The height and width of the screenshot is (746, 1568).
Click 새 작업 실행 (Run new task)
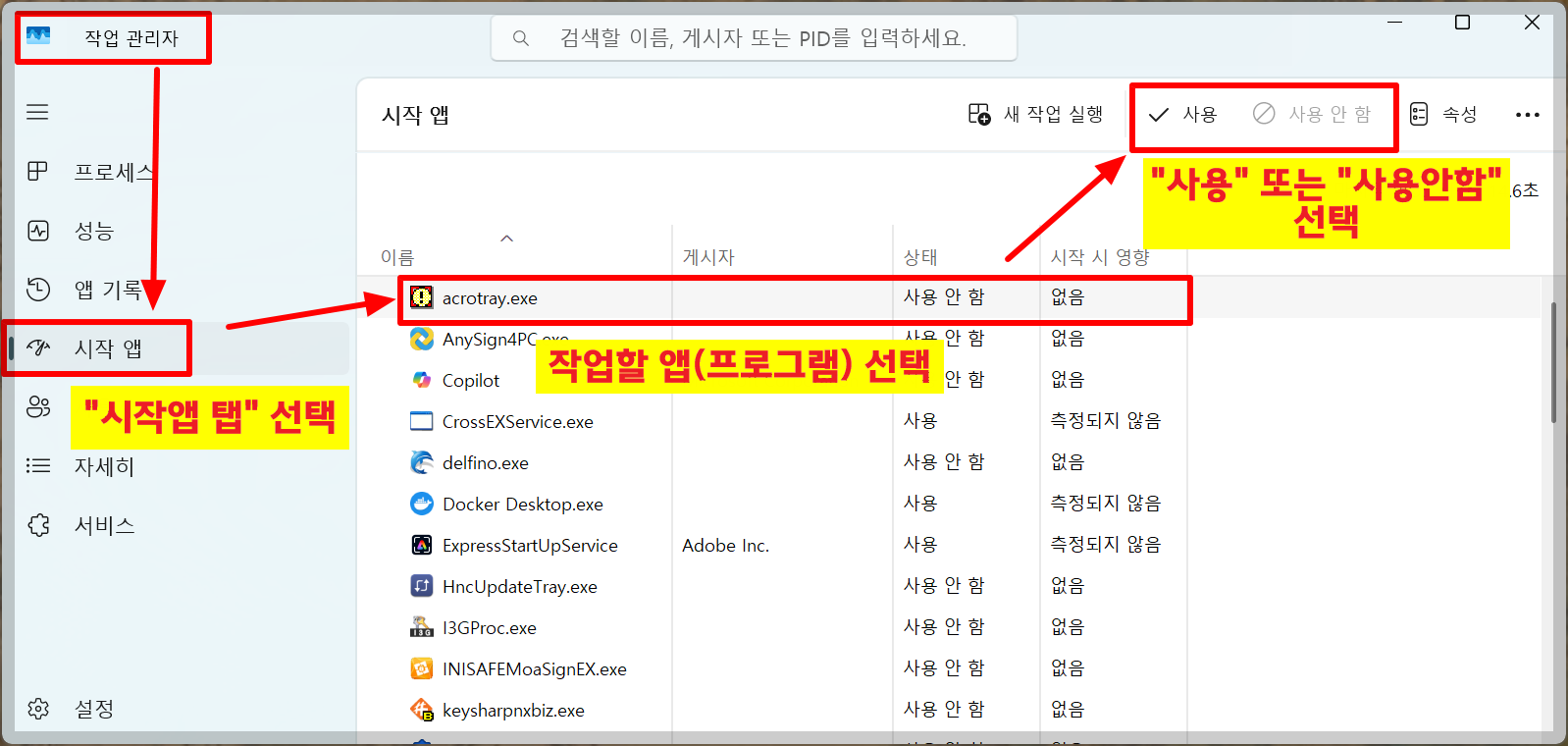(1036, 115)
